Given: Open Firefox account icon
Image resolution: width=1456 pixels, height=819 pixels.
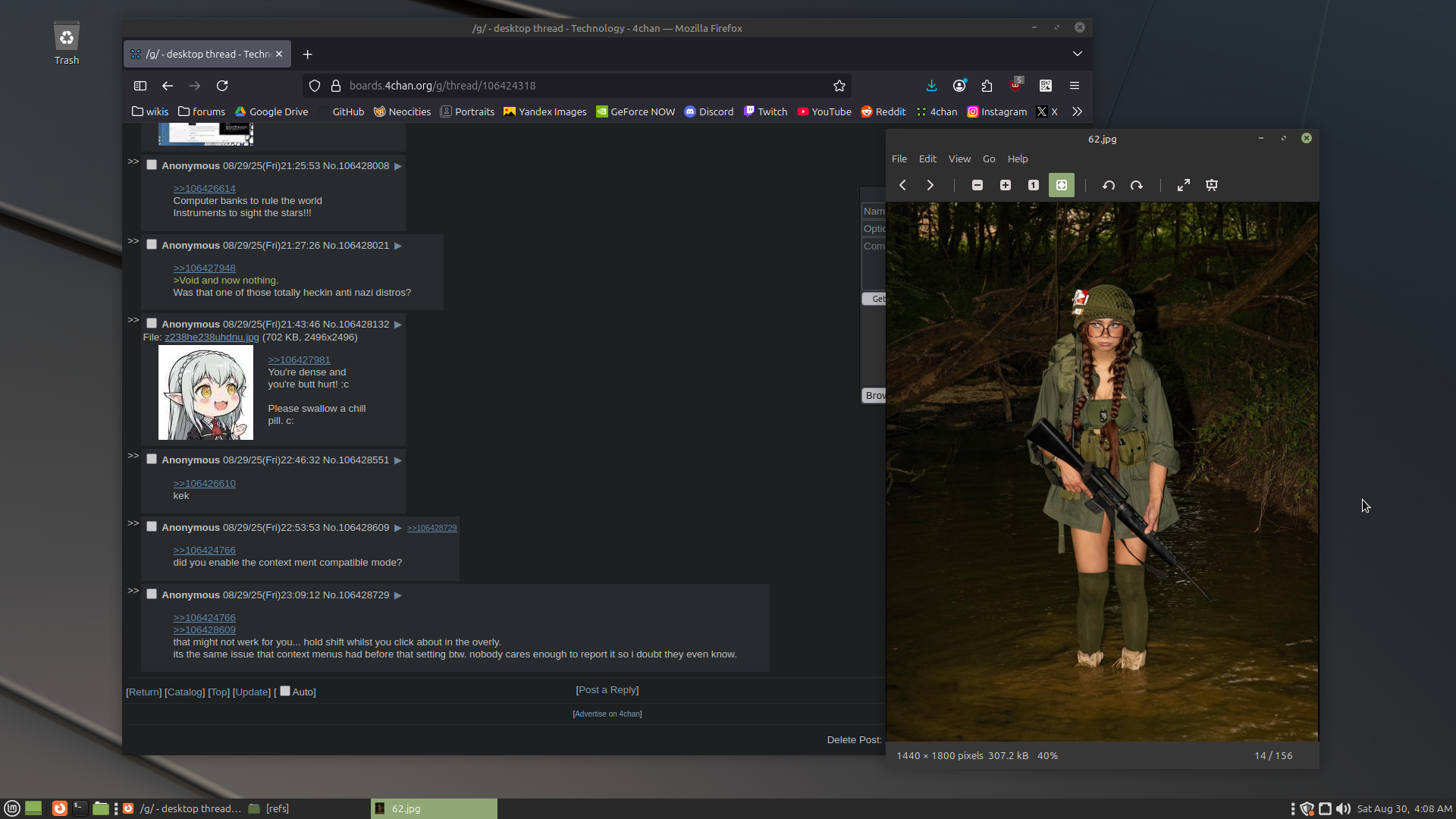Looking at the screenshot, I should (x=959, y=86).
